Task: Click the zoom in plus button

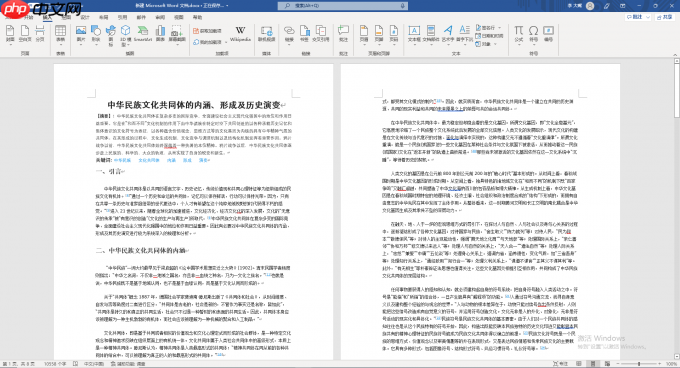Action: (x=660, y=364)
